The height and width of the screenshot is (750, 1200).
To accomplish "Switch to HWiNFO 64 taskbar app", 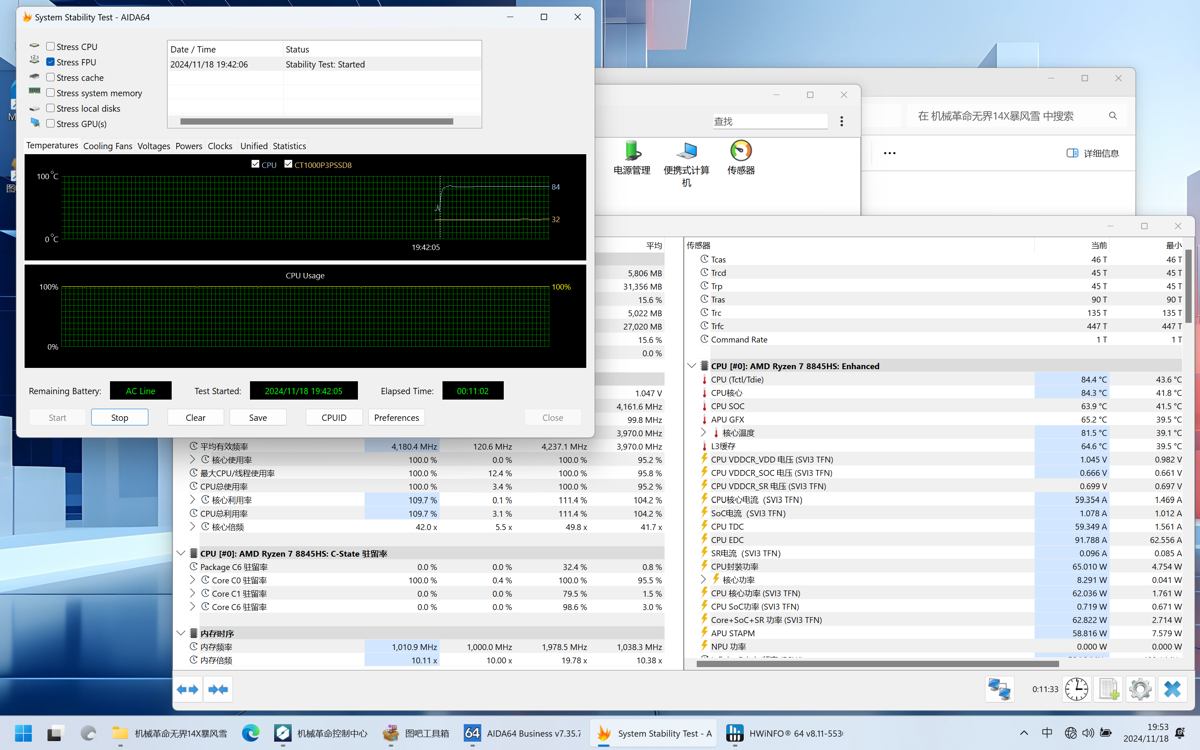I will [x=785, y=733].
